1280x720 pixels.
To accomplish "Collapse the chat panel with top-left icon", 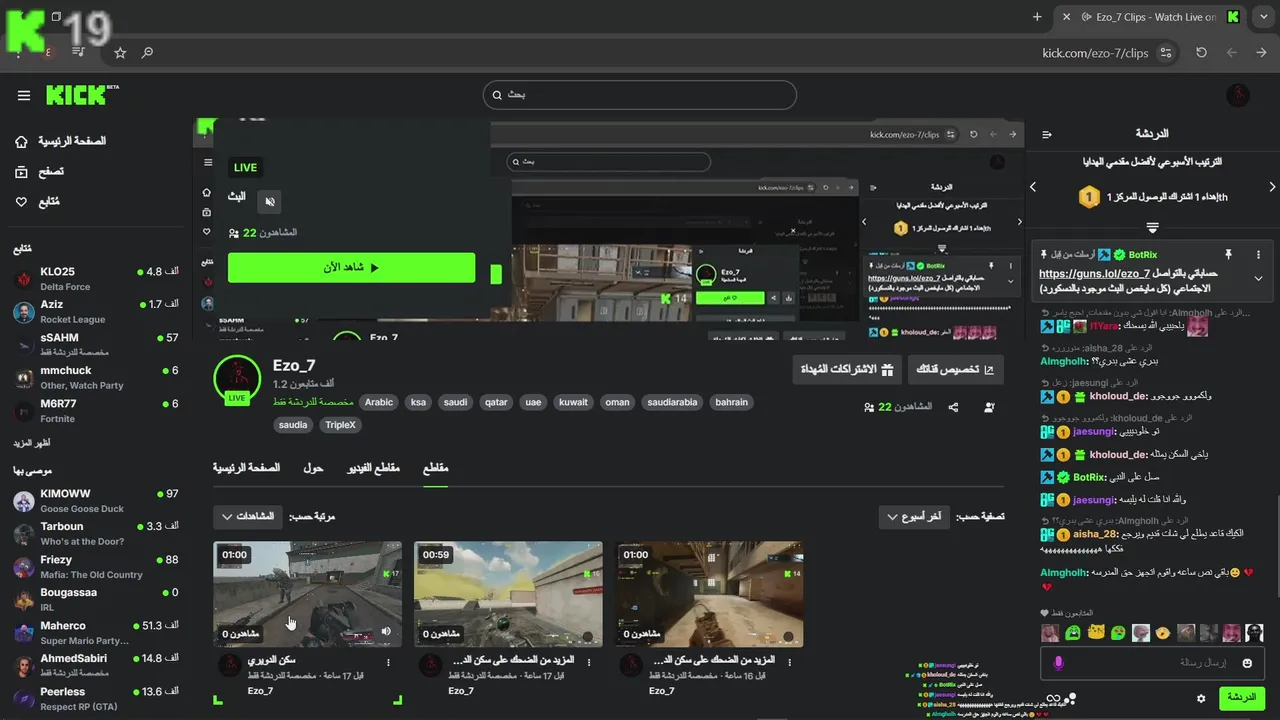I will tap(1046, 134).
